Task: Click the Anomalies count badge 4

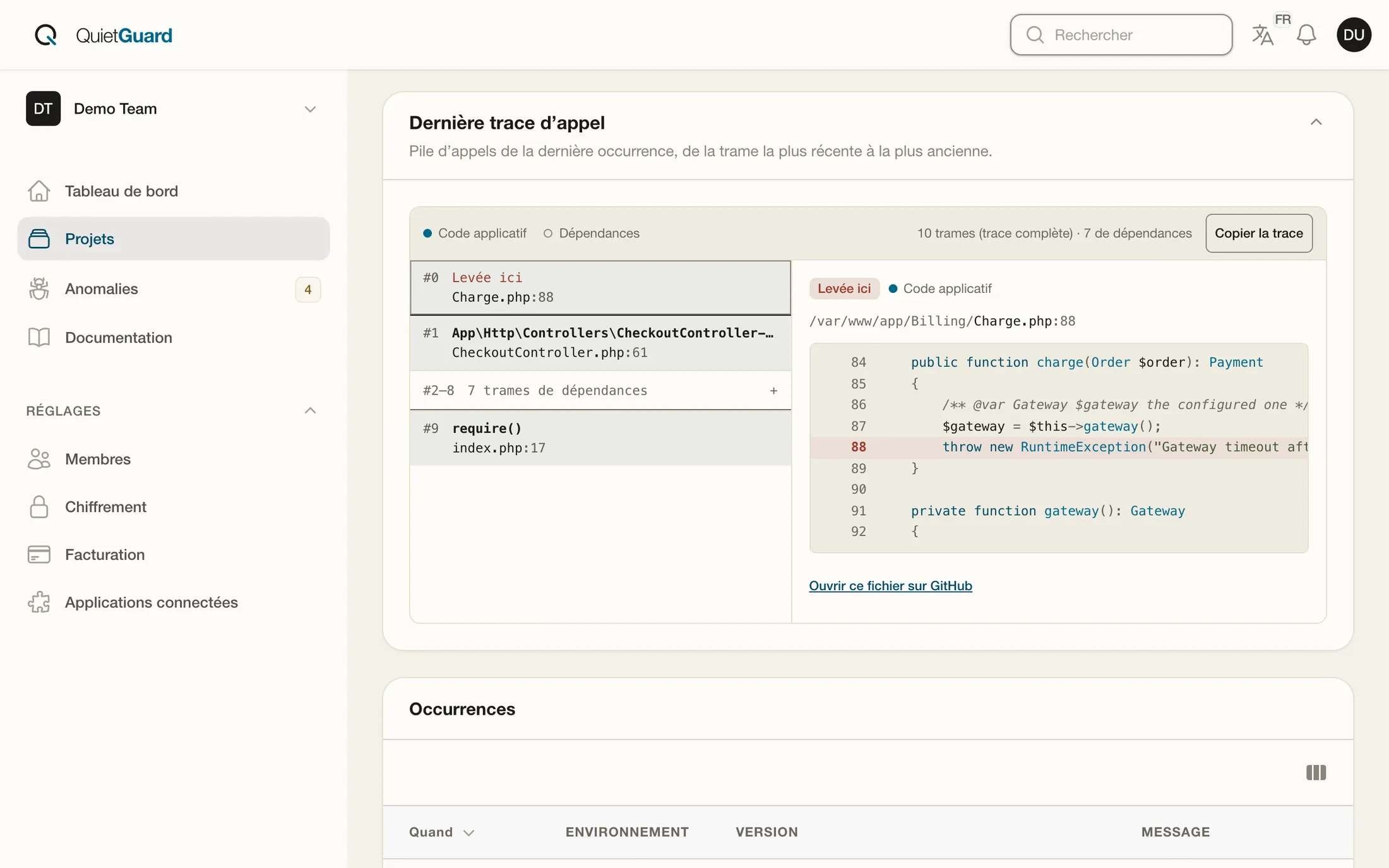Action: [x=307, y=290]
